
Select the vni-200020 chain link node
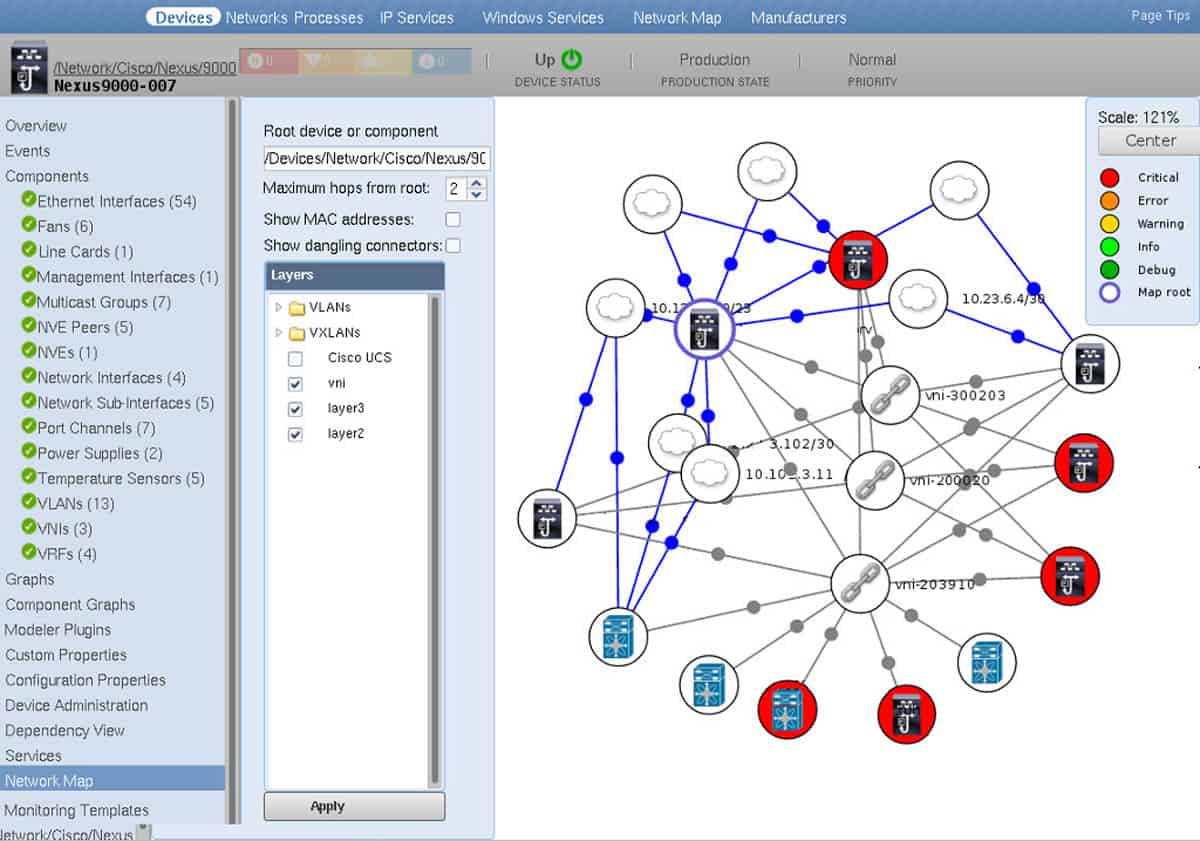[x=875, y=481]
